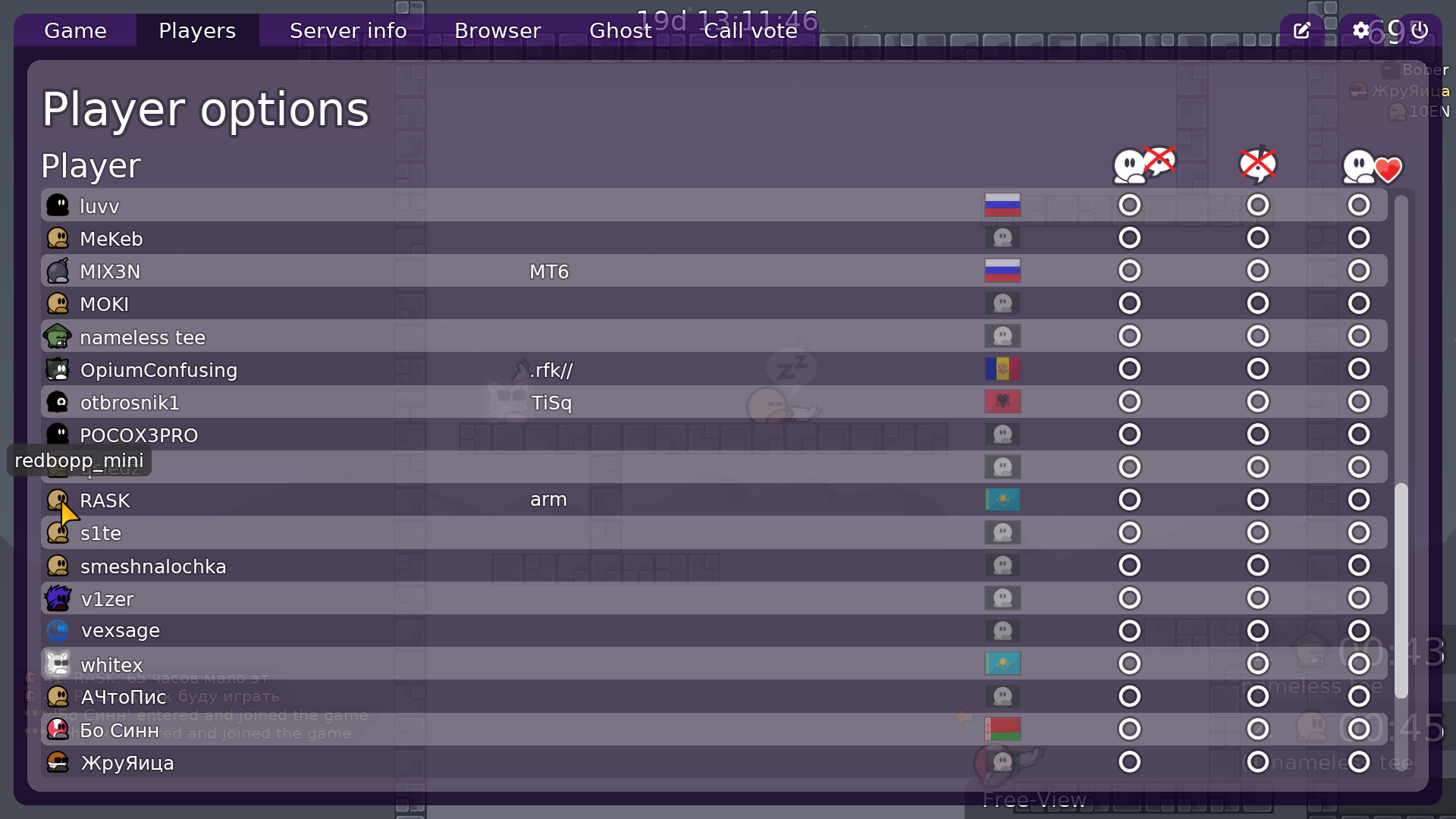Click the player name "smeshnalochka"
The height and width of the screenshot is (819, 1456).
click(x=153, y=566)
